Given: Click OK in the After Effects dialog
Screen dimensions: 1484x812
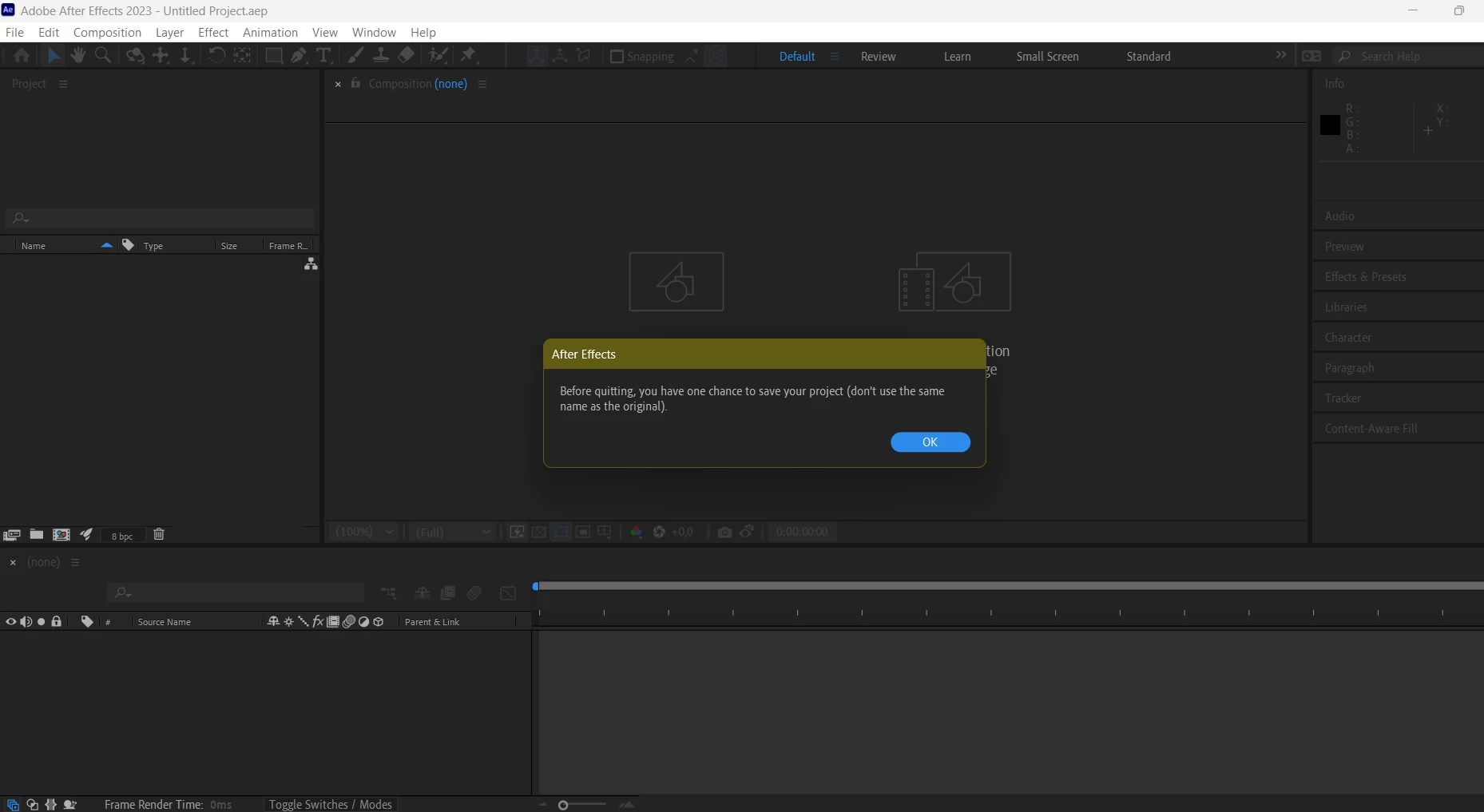Looking at the screenshot, I should (930, 442).
